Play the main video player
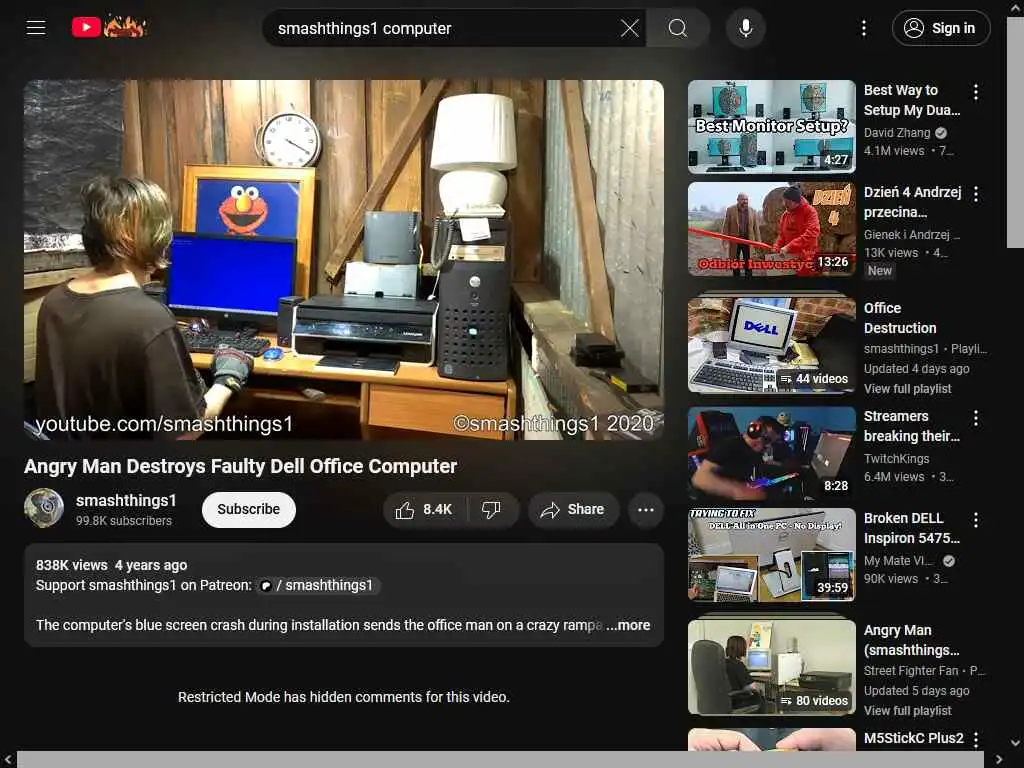This screenshot has height=768, width=1024. coord(344,260)
